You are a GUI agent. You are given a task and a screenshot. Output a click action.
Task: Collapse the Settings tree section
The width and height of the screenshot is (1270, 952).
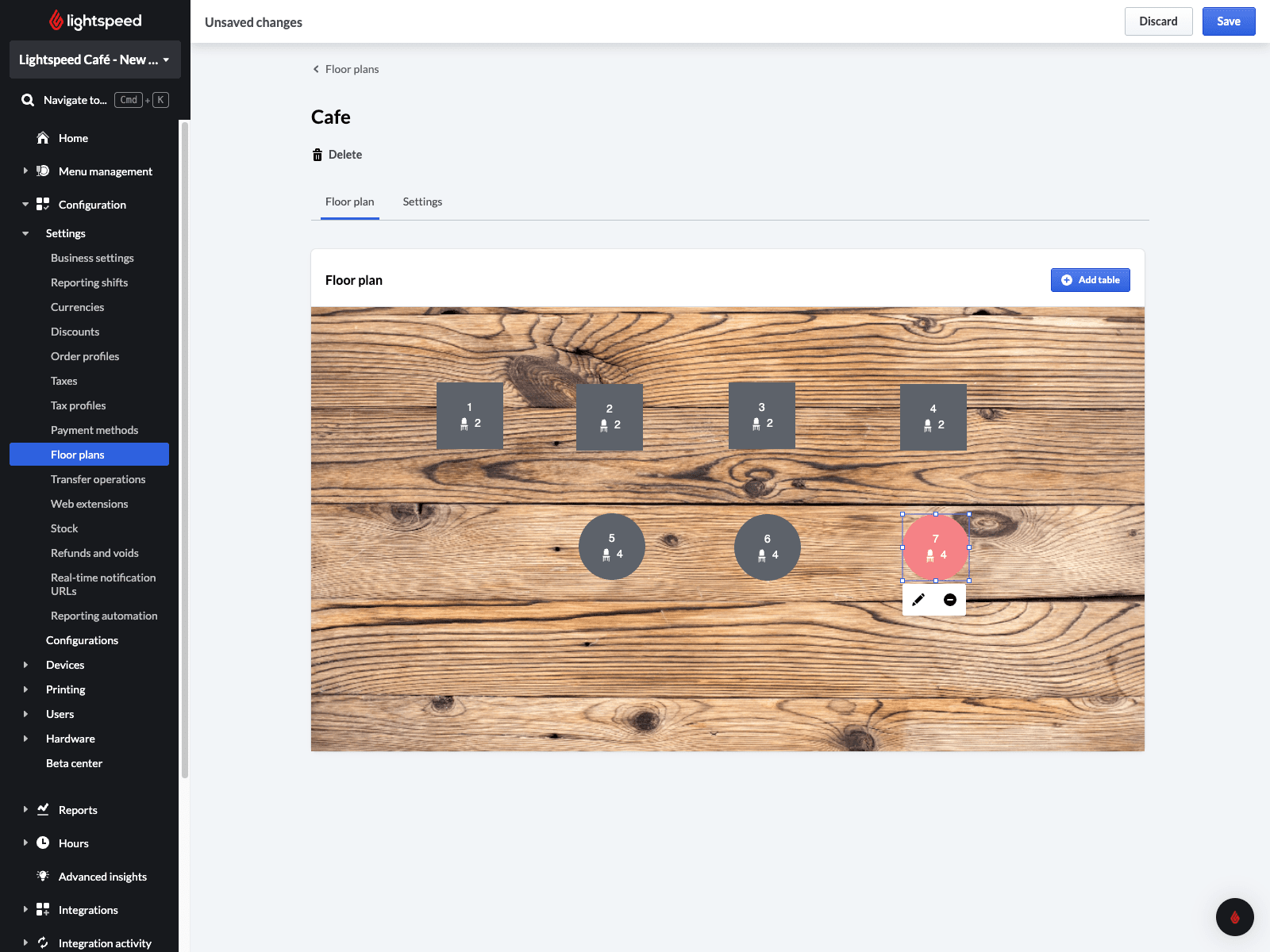coord(25,233)
